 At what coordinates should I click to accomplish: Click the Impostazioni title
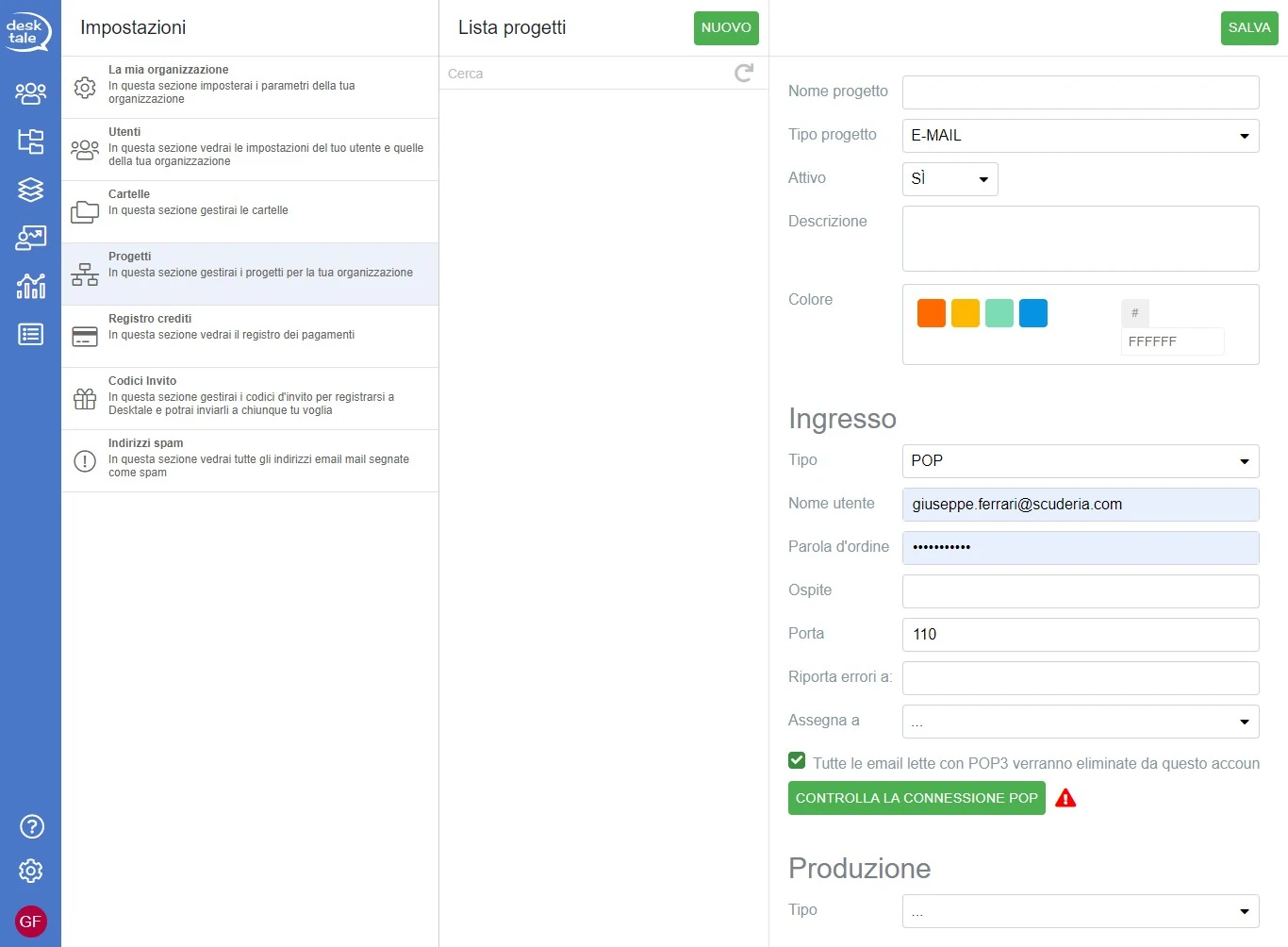pos(133,28)
